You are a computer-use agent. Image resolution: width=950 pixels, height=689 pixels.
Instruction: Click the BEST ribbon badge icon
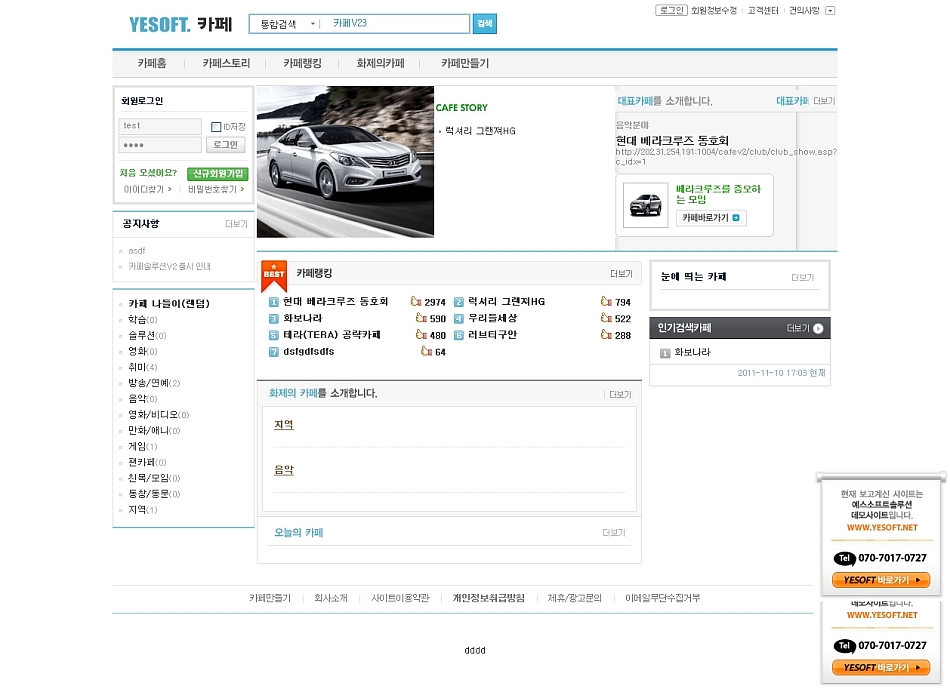[x=274, y=276]
